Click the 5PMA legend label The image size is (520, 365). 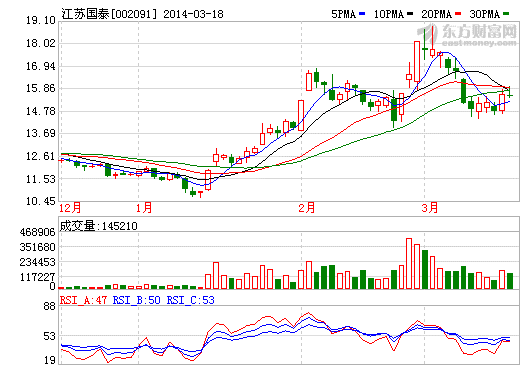tap(344, 14)
